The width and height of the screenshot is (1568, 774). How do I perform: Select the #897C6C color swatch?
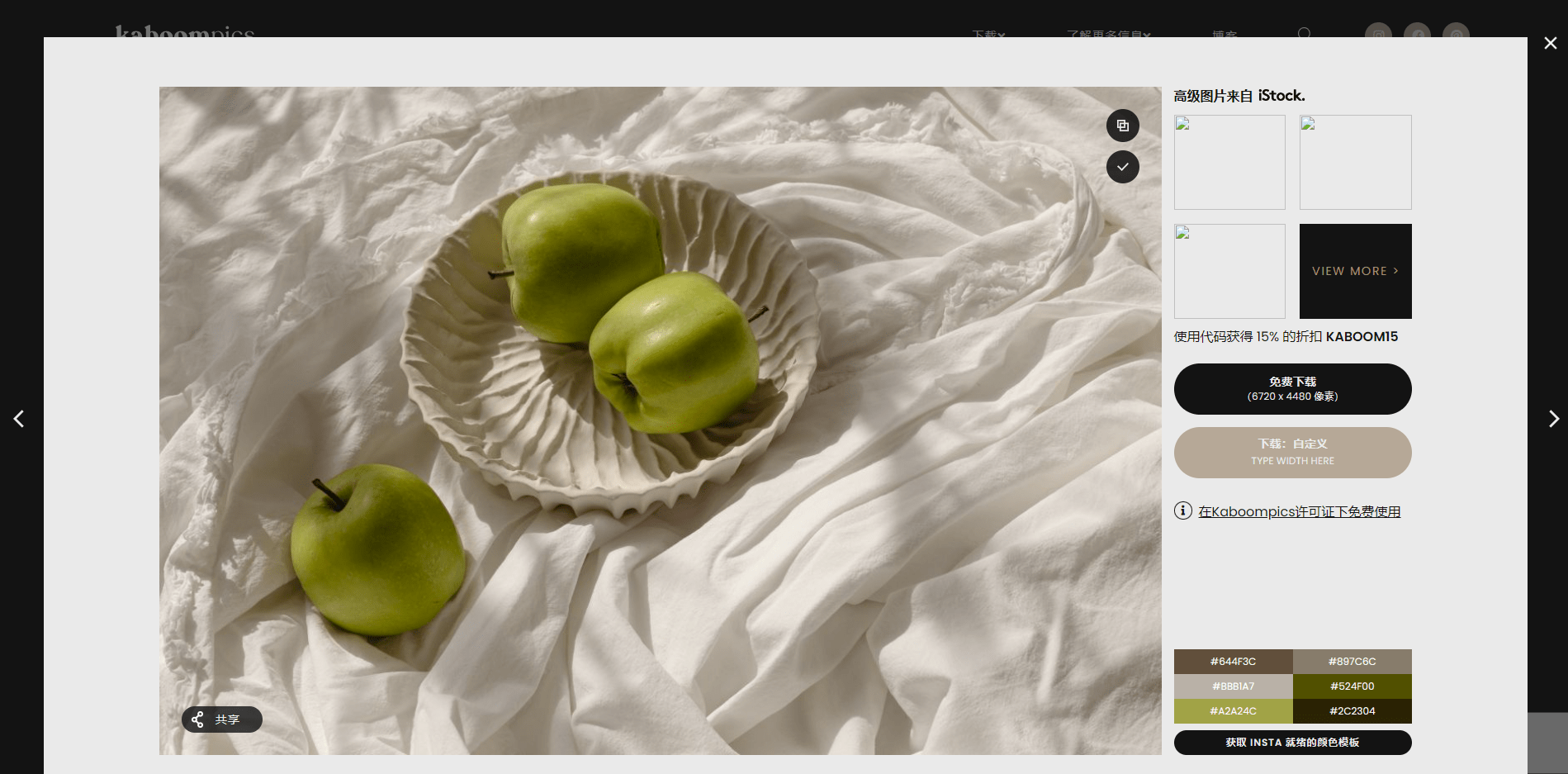tap(1352, 662)
